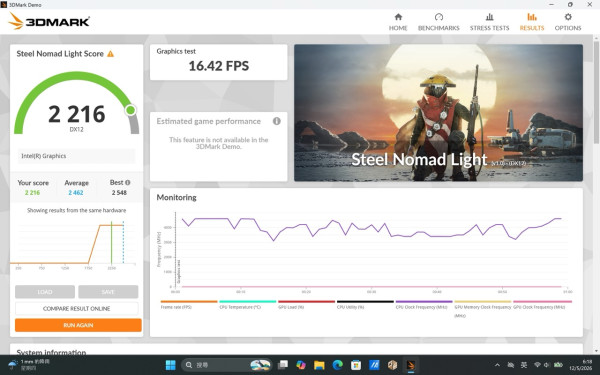Toggle GPU Memory Clock Frequency legend series

click(x=483, y=309)
